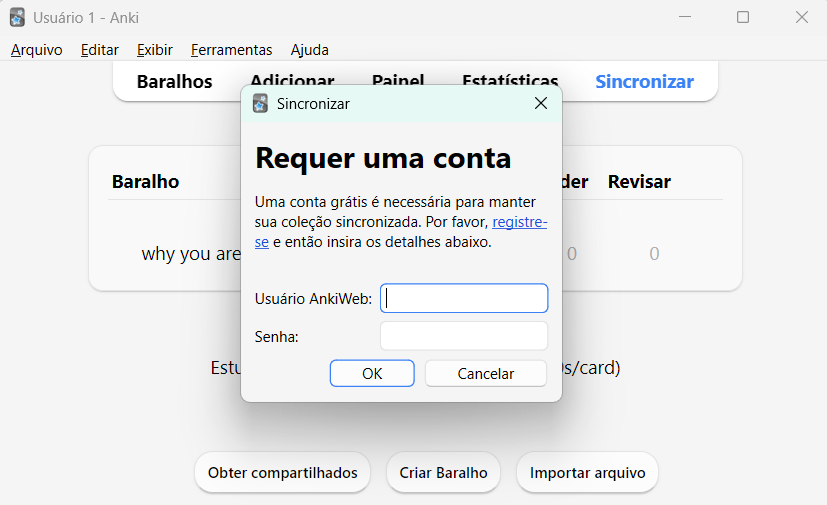Click the Anki app icon in title bar

pos(17,17)
